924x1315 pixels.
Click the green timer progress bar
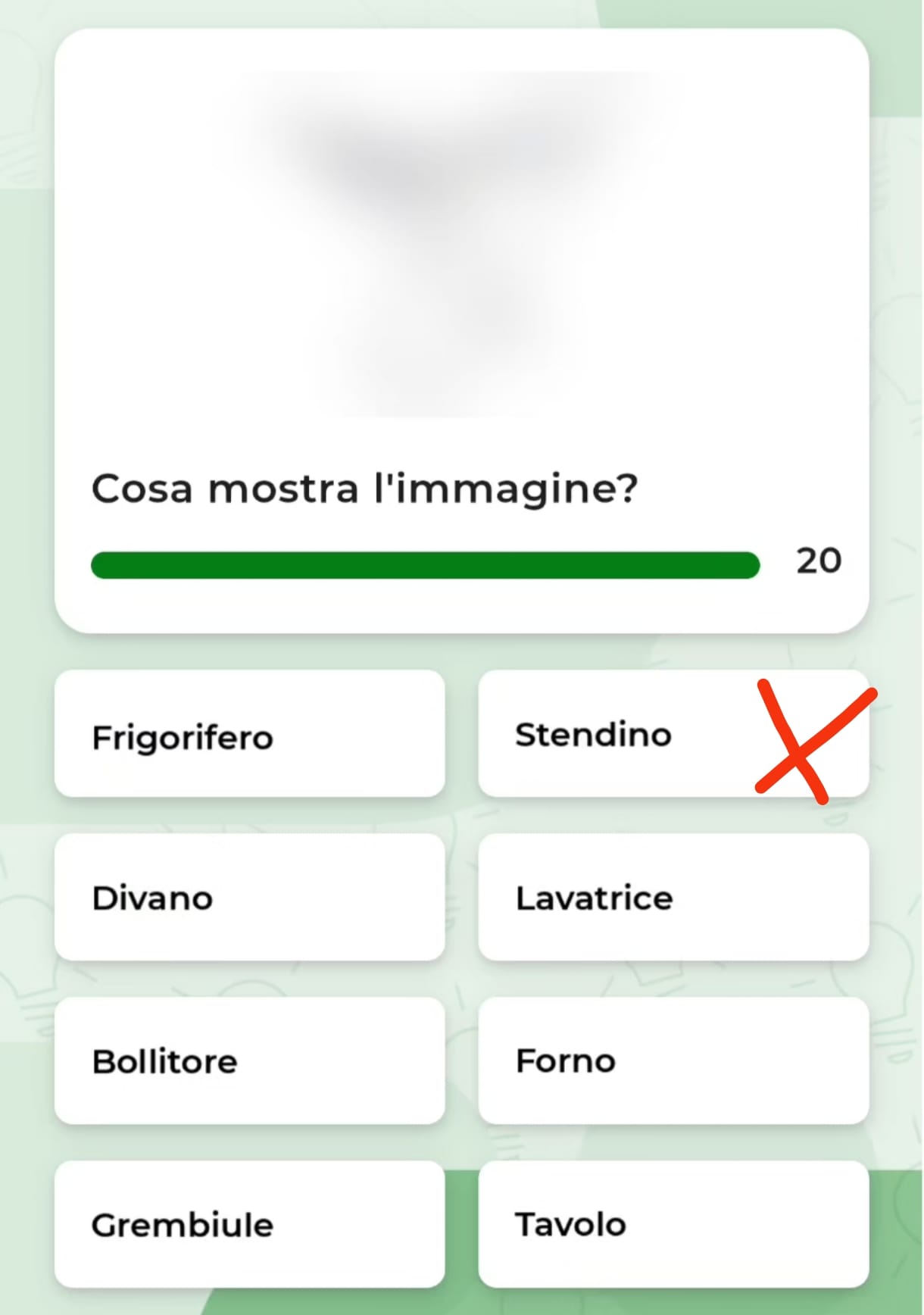425,565
